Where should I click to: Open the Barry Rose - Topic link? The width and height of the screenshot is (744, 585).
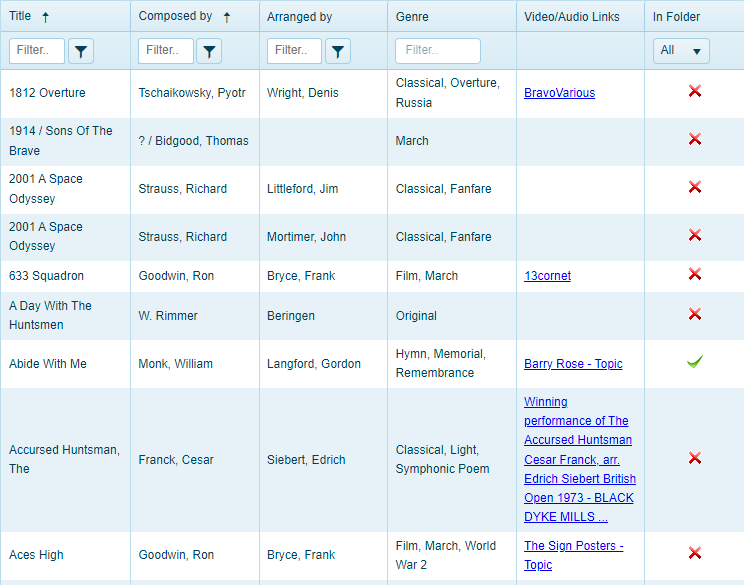coord(573,364)
